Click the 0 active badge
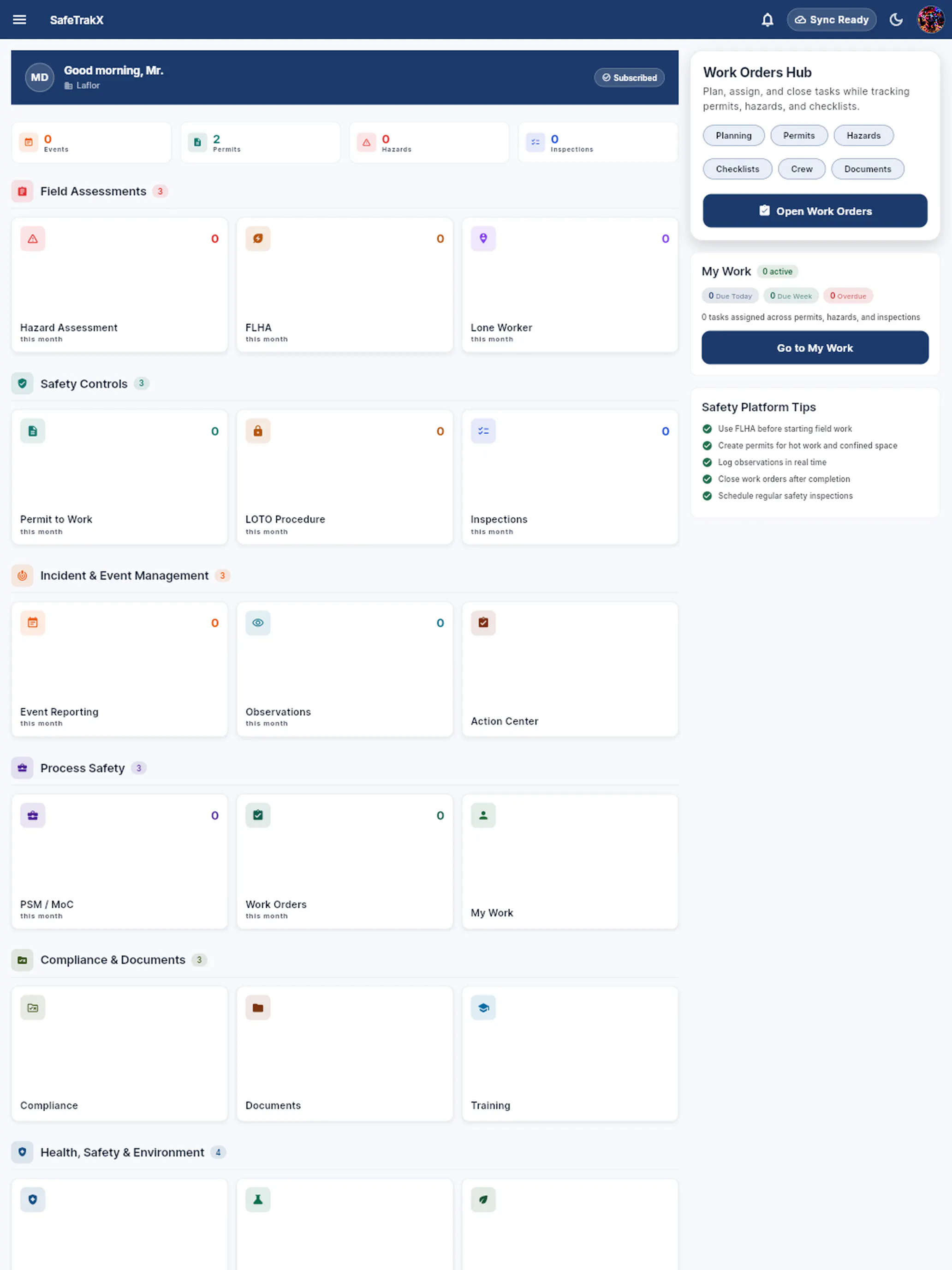The height and width of the screenshot is (1270, 952). point(777,271)
